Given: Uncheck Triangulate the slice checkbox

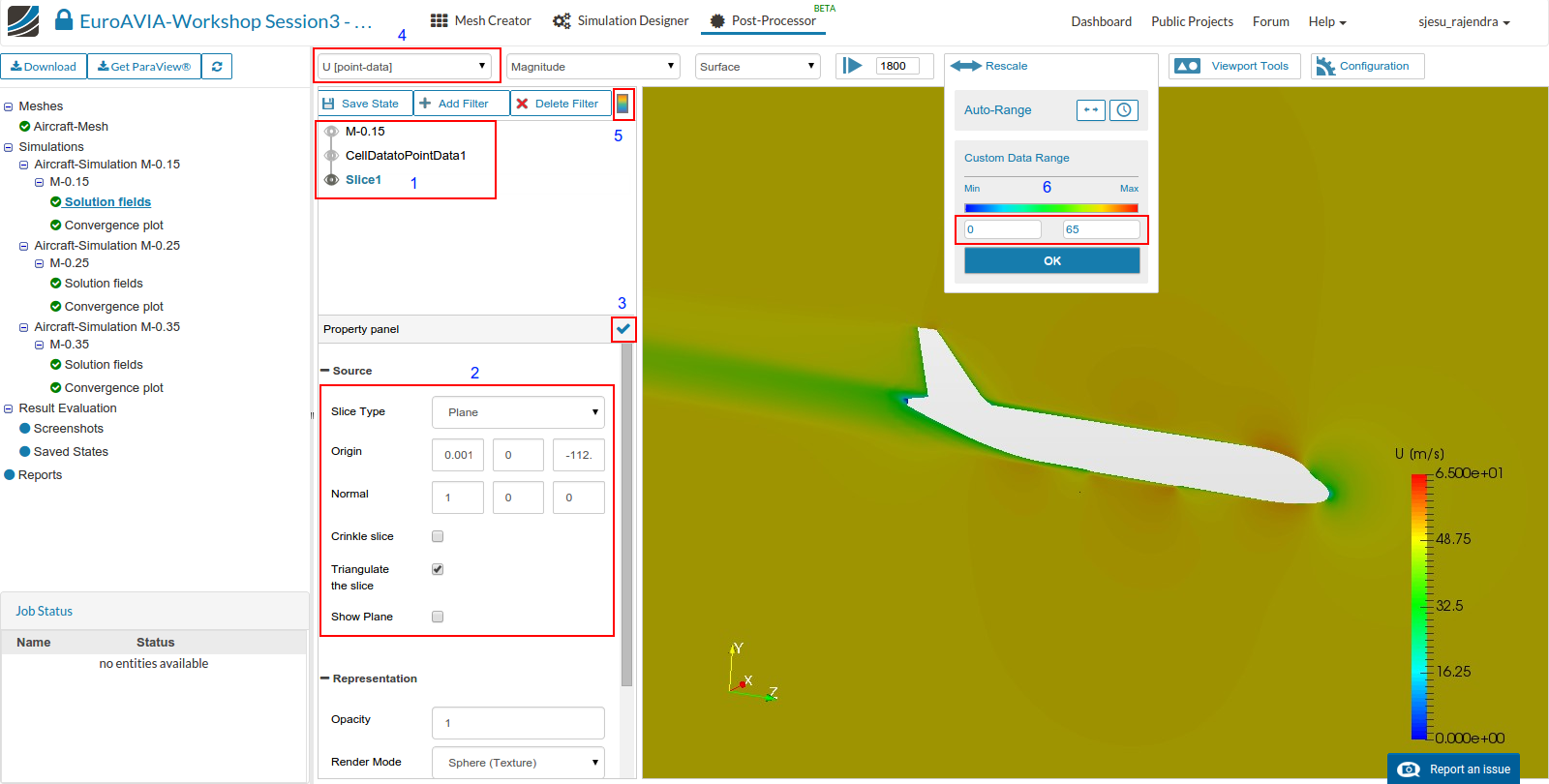Looking at the screenshot, I should point(438,569).
